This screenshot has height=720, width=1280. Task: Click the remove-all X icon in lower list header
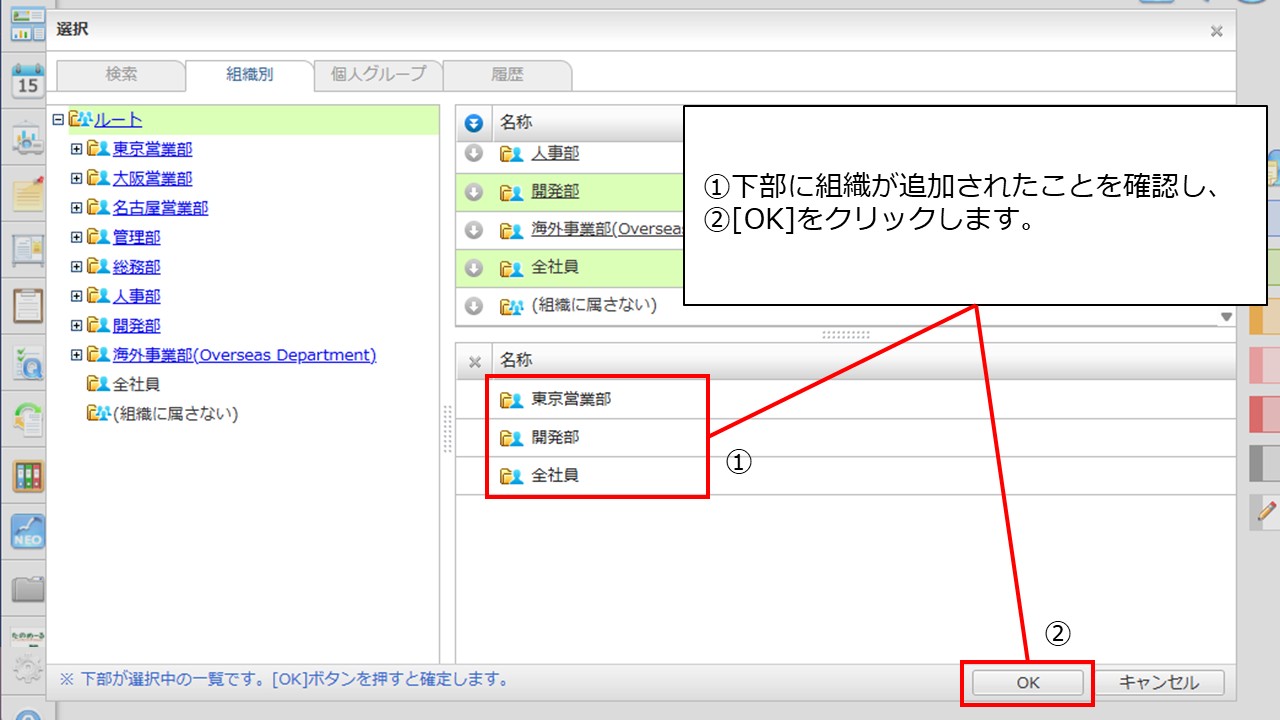click(x=475, y=362)
